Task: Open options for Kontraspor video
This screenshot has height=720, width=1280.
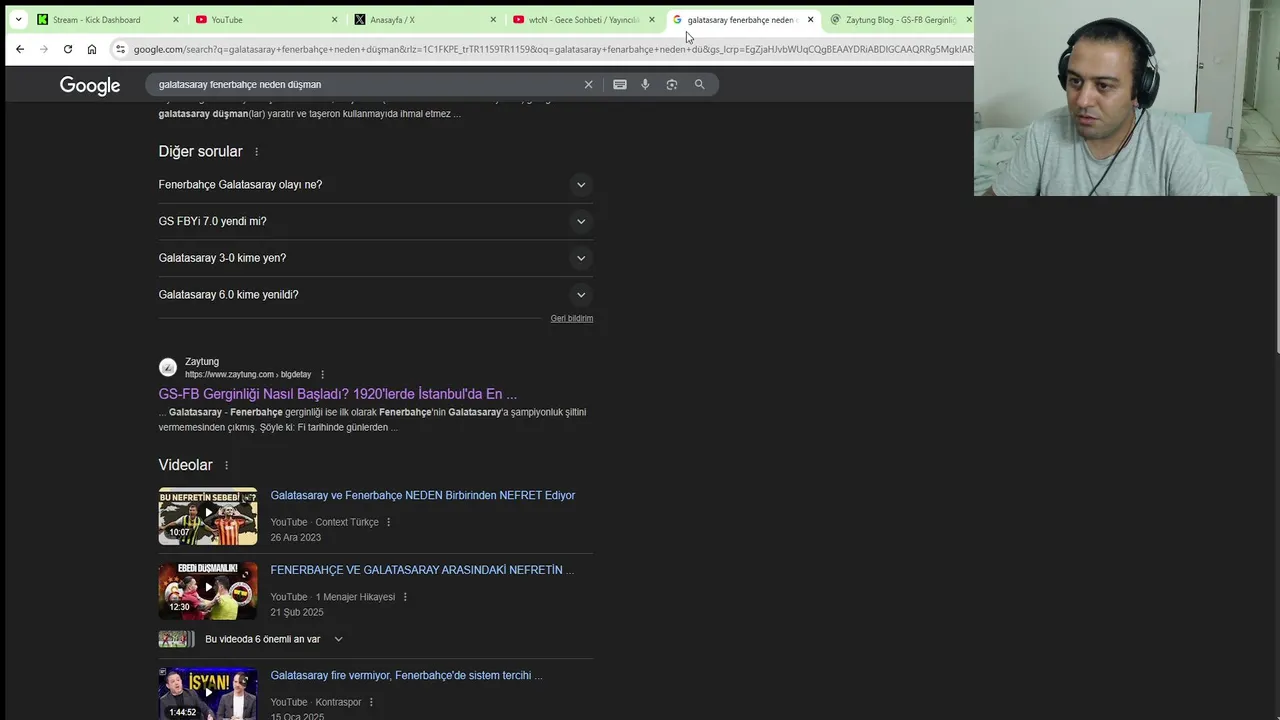Action: pyautogui.click(x=371, y=702)
